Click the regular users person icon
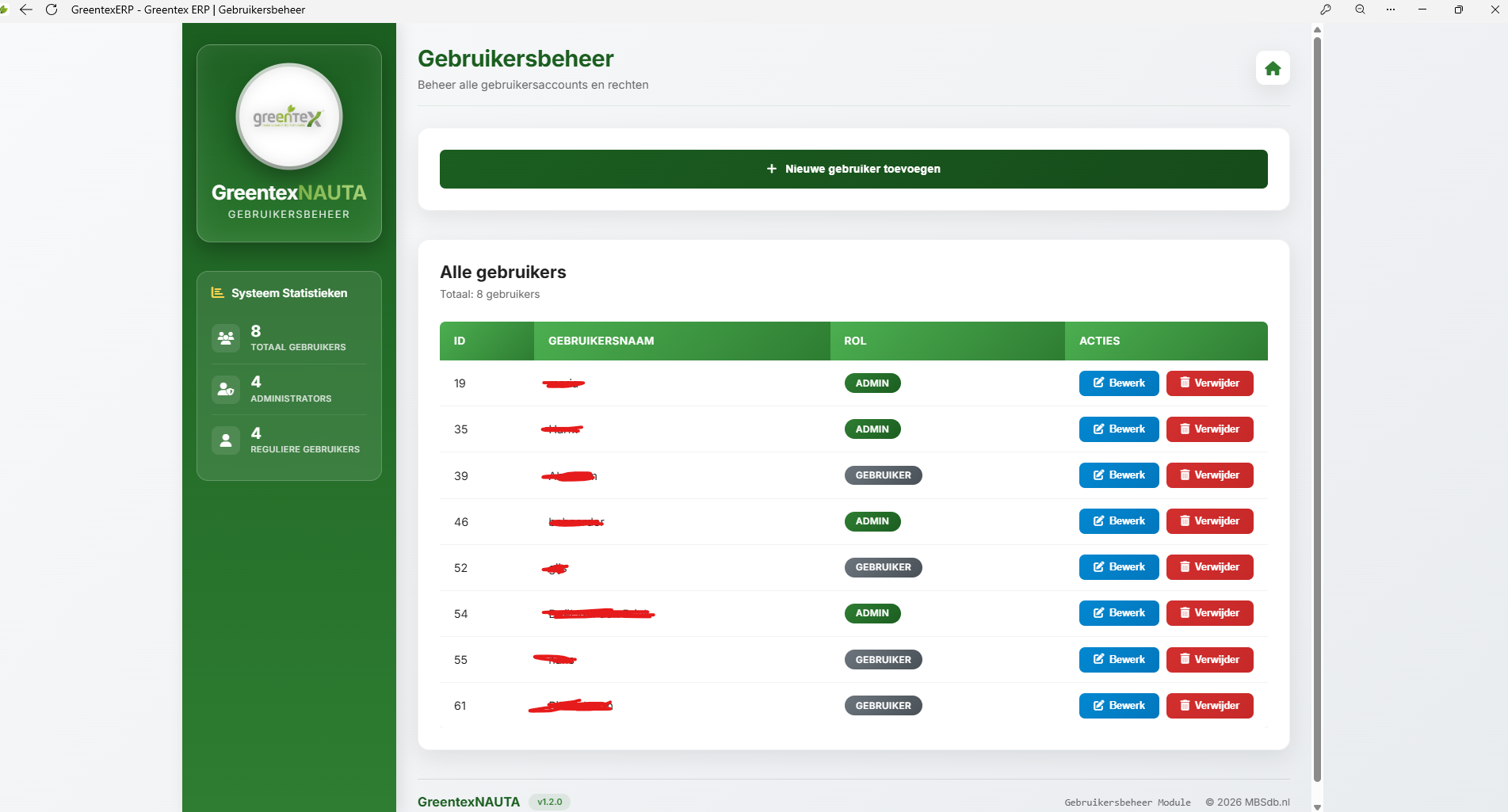 pyautogui.click(x=226, y=440)
